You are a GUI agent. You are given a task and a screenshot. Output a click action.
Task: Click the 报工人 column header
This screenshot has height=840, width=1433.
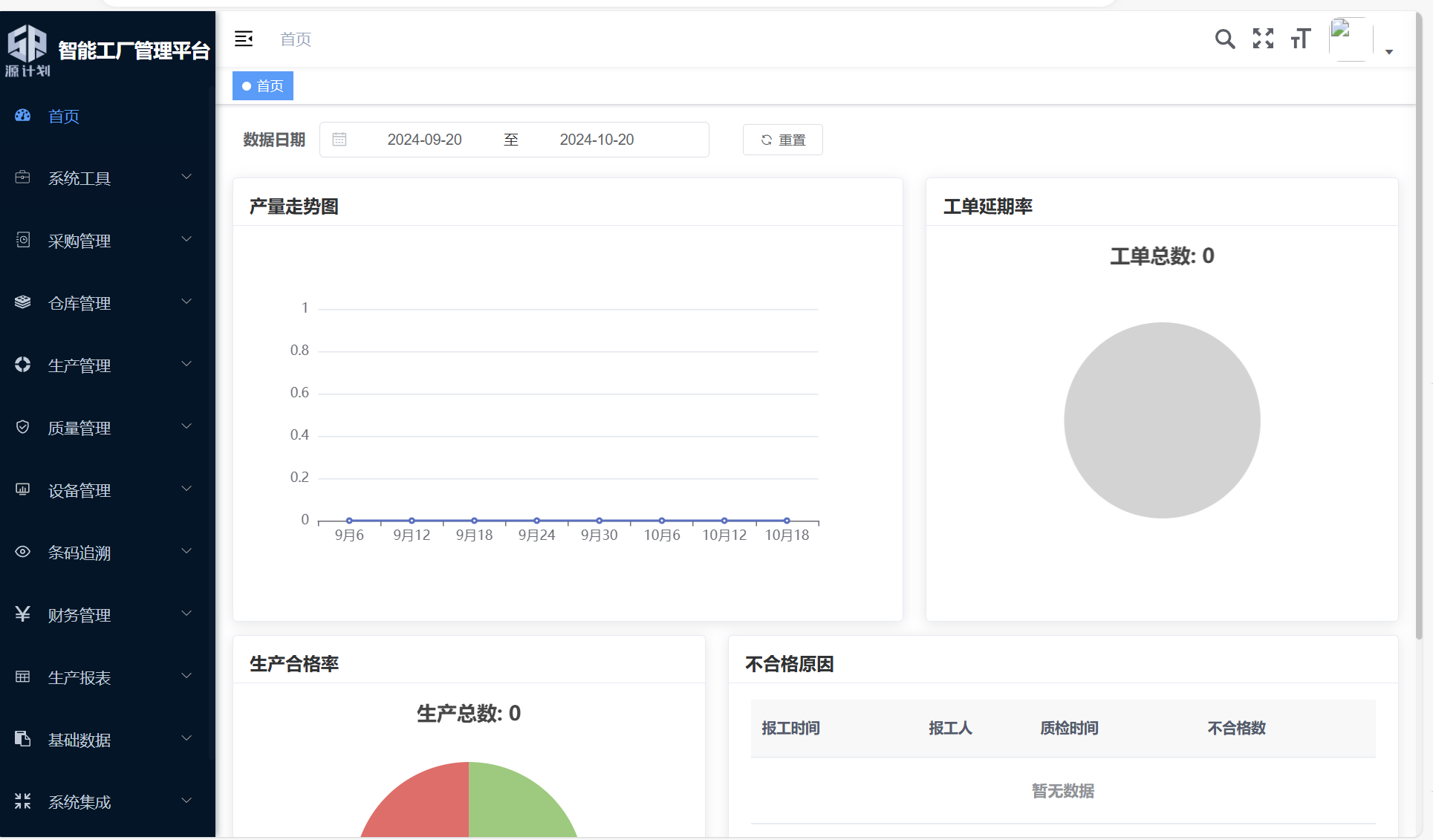(950, 728)
